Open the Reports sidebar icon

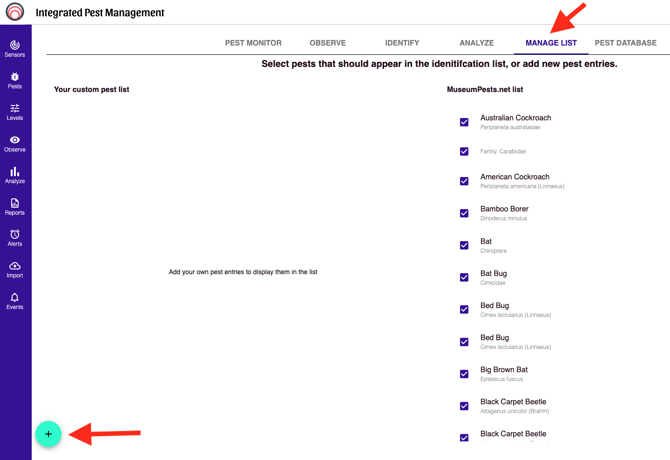click(15, 206)
